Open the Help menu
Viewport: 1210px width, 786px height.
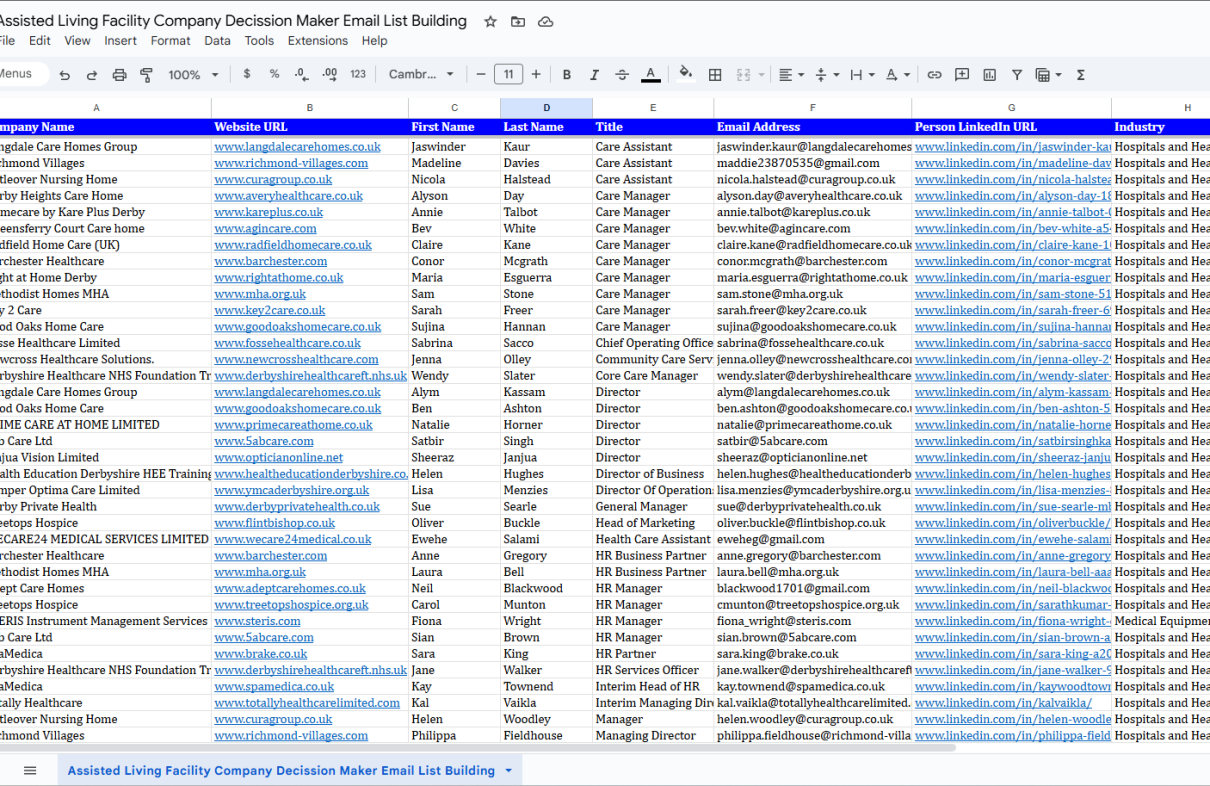point(375,41)
